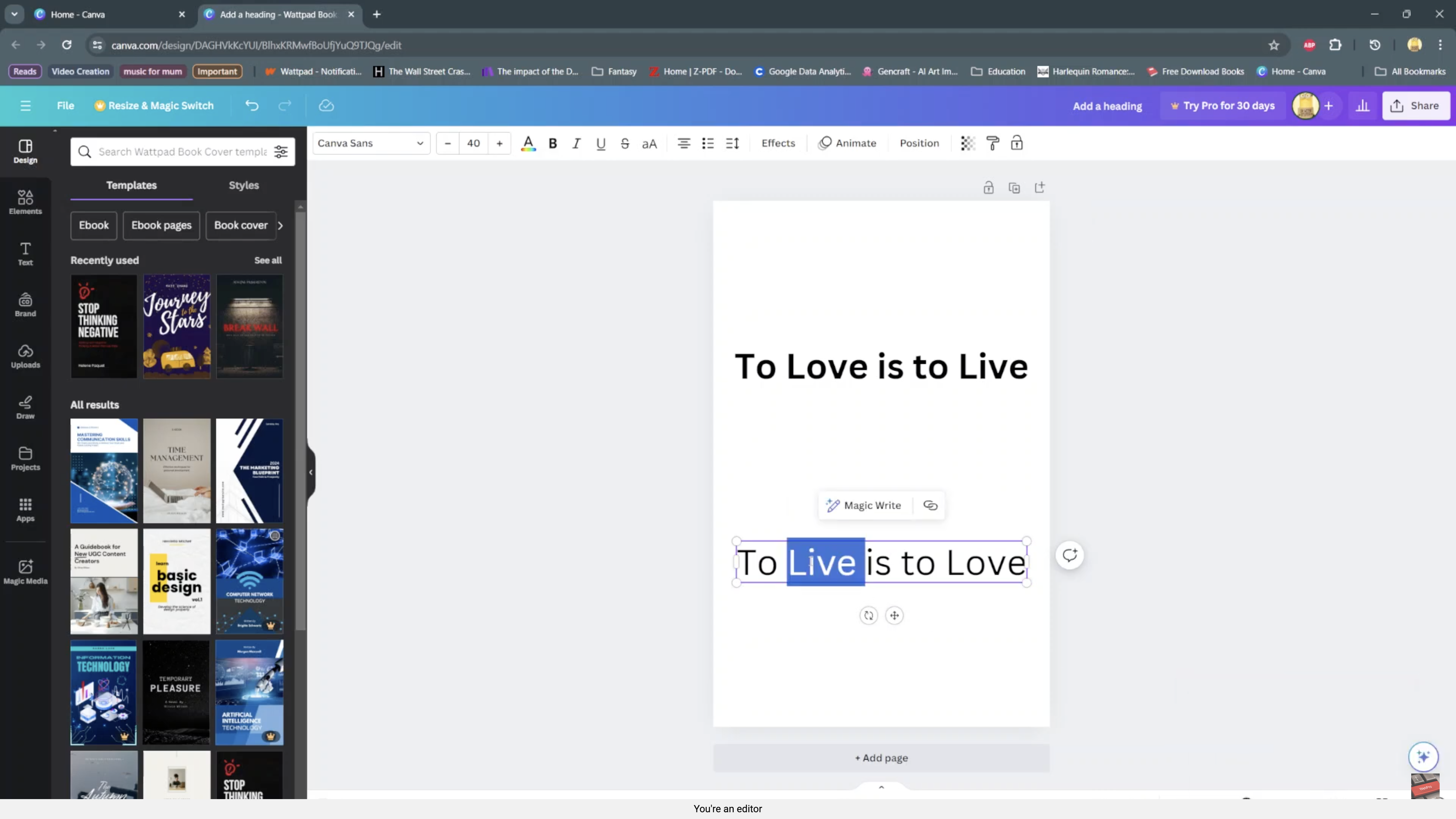This screenshot has width=1456, height=819.
Task: Add a new page via top icon
Action: tap(1039, 188)
